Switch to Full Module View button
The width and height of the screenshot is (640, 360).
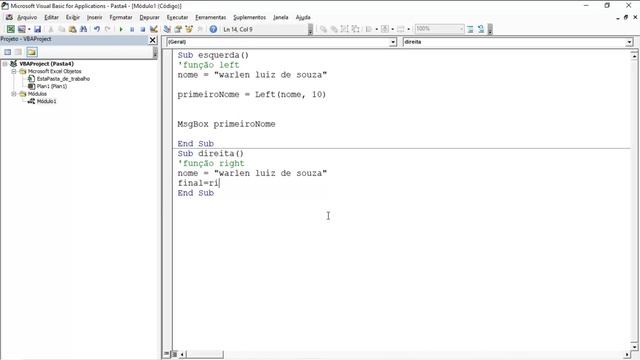click(x=174, y=354)
